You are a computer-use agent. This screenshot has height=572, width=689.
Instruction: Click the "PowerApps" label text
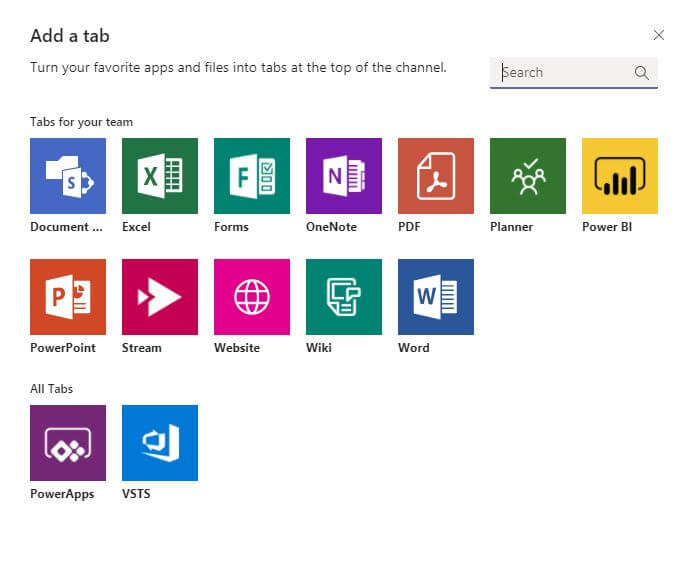click(62, 494)
